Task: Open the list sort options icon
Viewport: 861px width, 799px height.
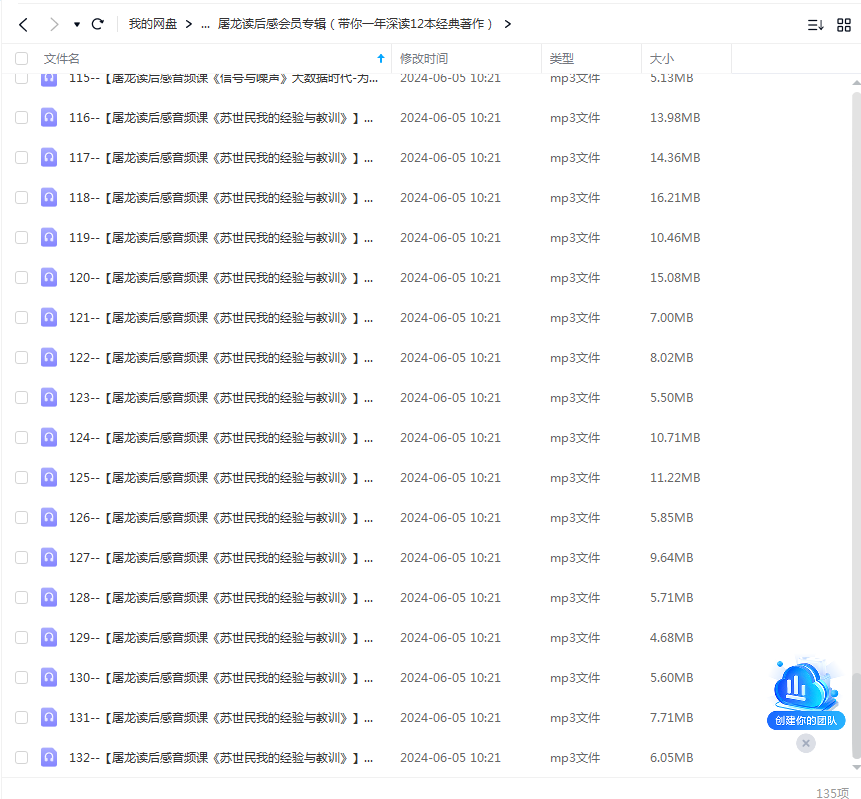Action: (x=815, y=23)
